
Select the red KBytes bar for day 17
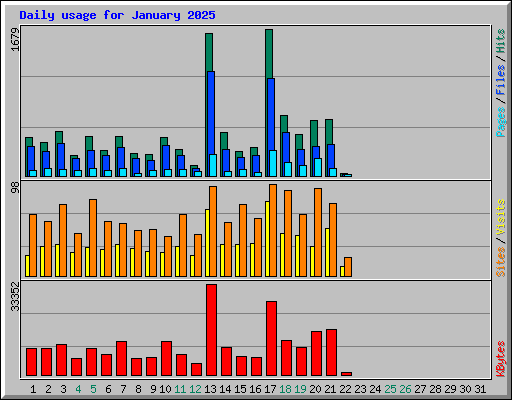click(271, 339)
